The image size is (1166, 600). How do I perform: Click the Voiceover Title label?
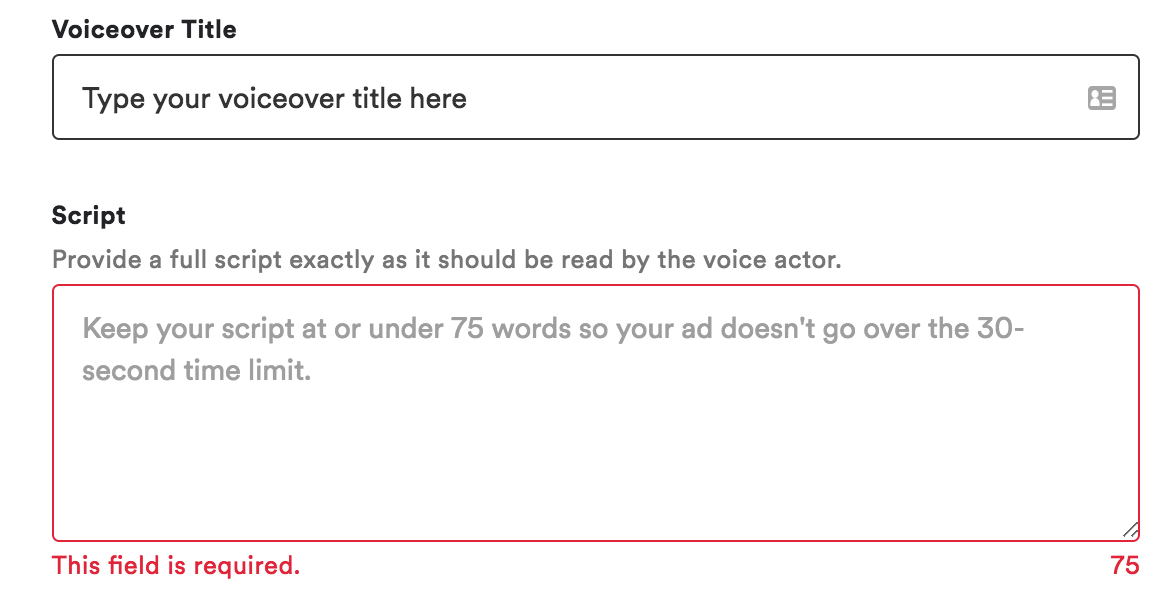(x=144, y=29)
